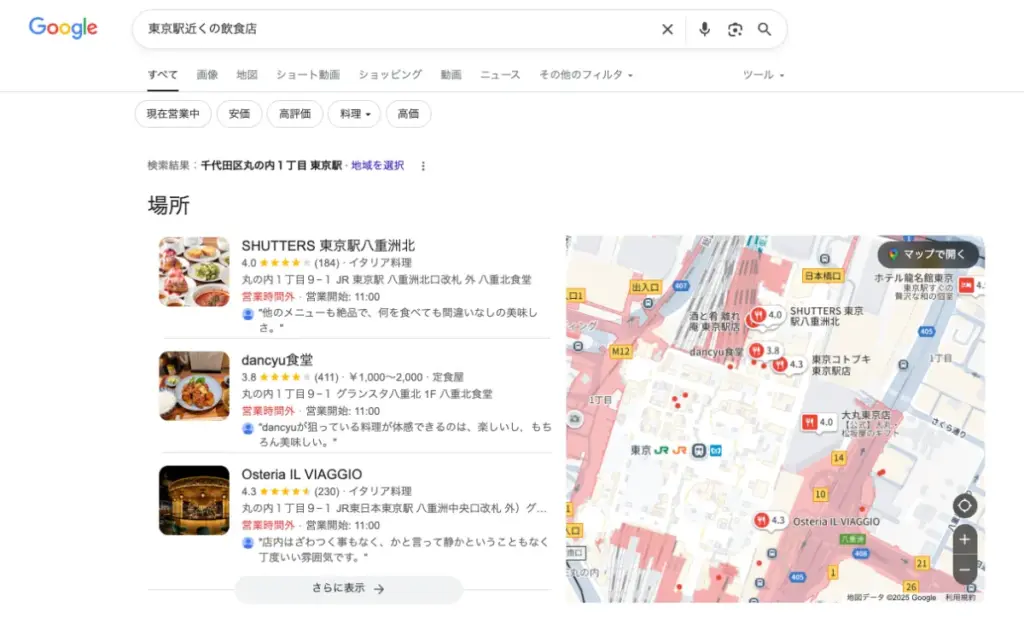Expand the 料理 dropdown filter

click(354, 114)
